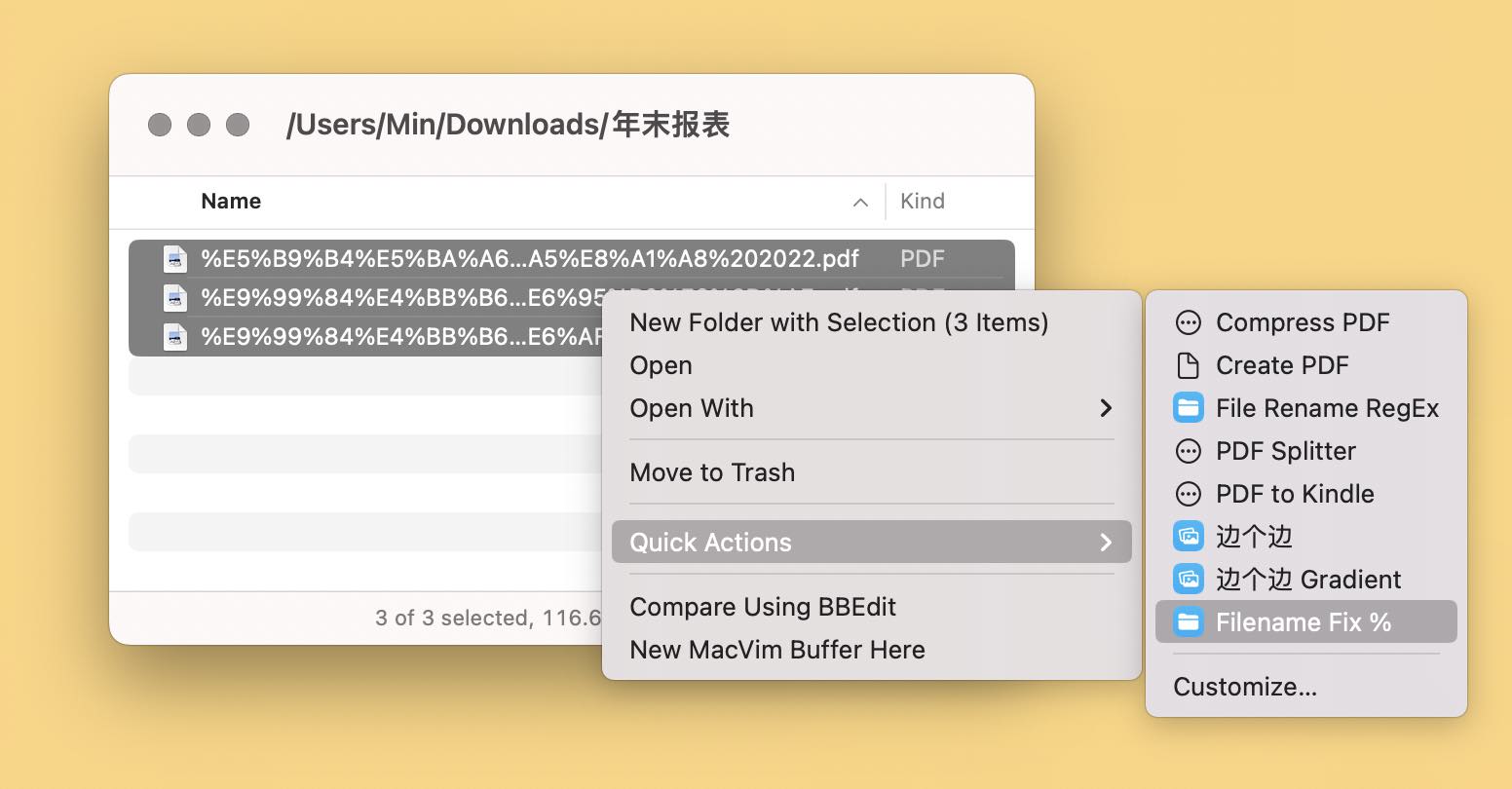Viewport: 1512px width, 789px height.
Task: Run File Rename RegEx action
Action: coord(1305,408)
